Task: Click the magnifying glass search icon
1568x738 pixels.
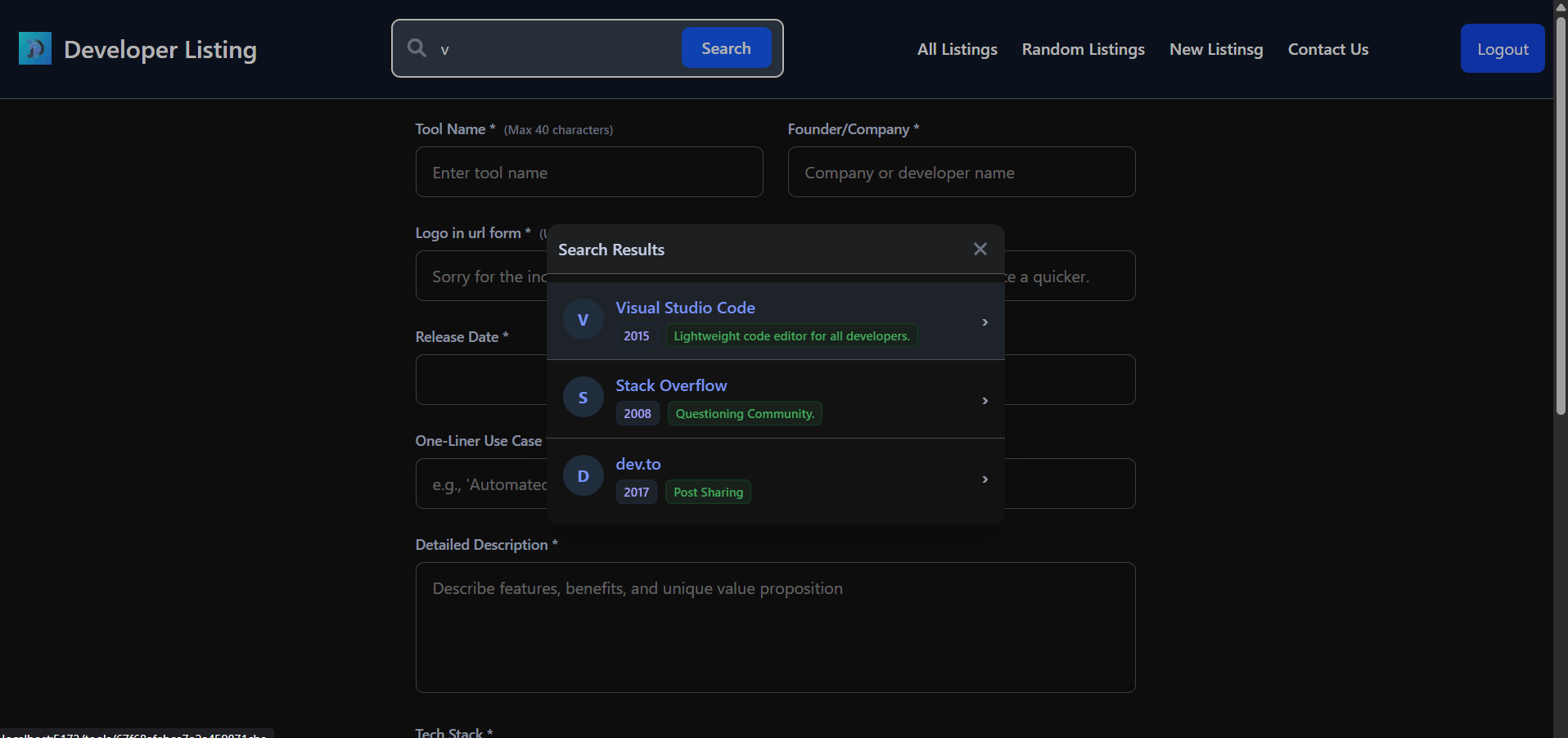Action: pyautogui.click(x=417, y=48)
